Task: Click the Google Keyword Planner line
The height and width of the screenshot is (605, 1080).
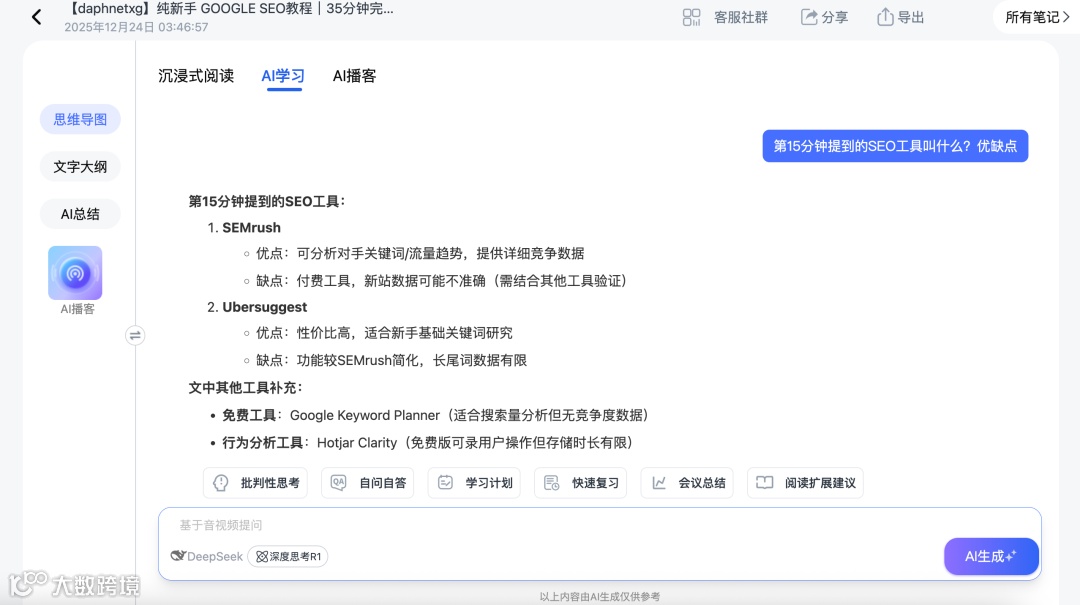Action: [435, 416]
